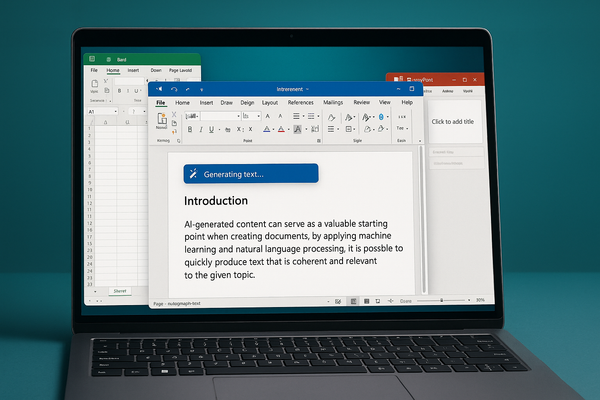Click the Underline icon

point(213,129)
